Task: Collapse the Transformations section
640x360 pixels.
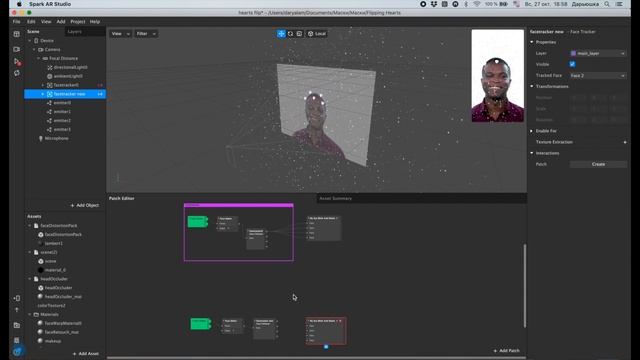Action: 532,87
